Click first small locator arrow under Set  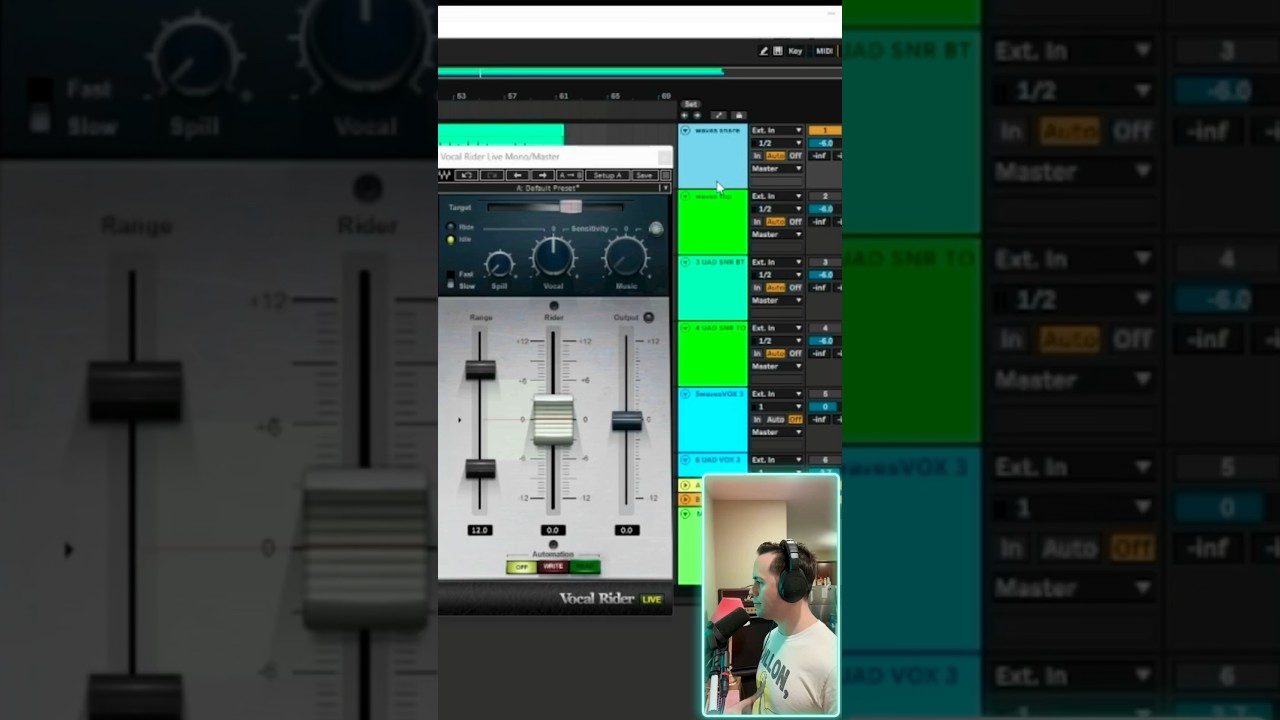pos(684,115)
